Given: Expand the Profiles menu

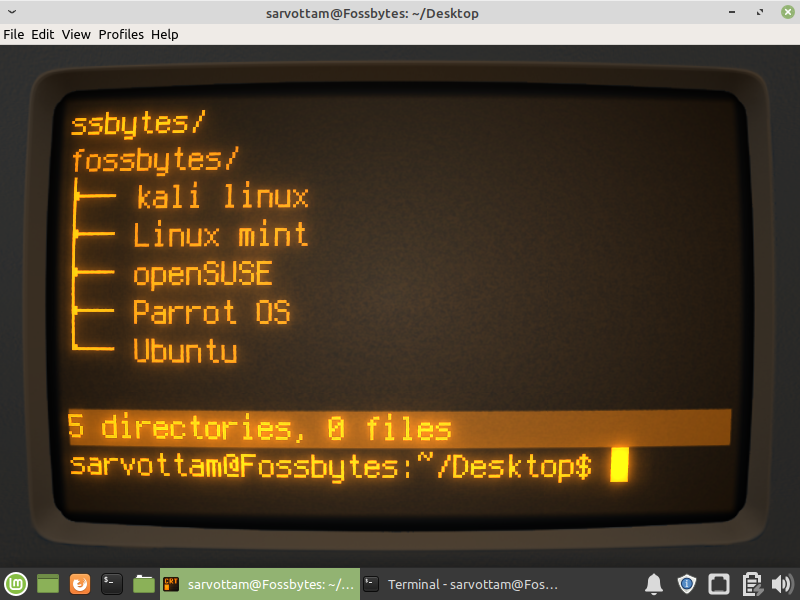Looking at the screenshot, I should (121, 34).
